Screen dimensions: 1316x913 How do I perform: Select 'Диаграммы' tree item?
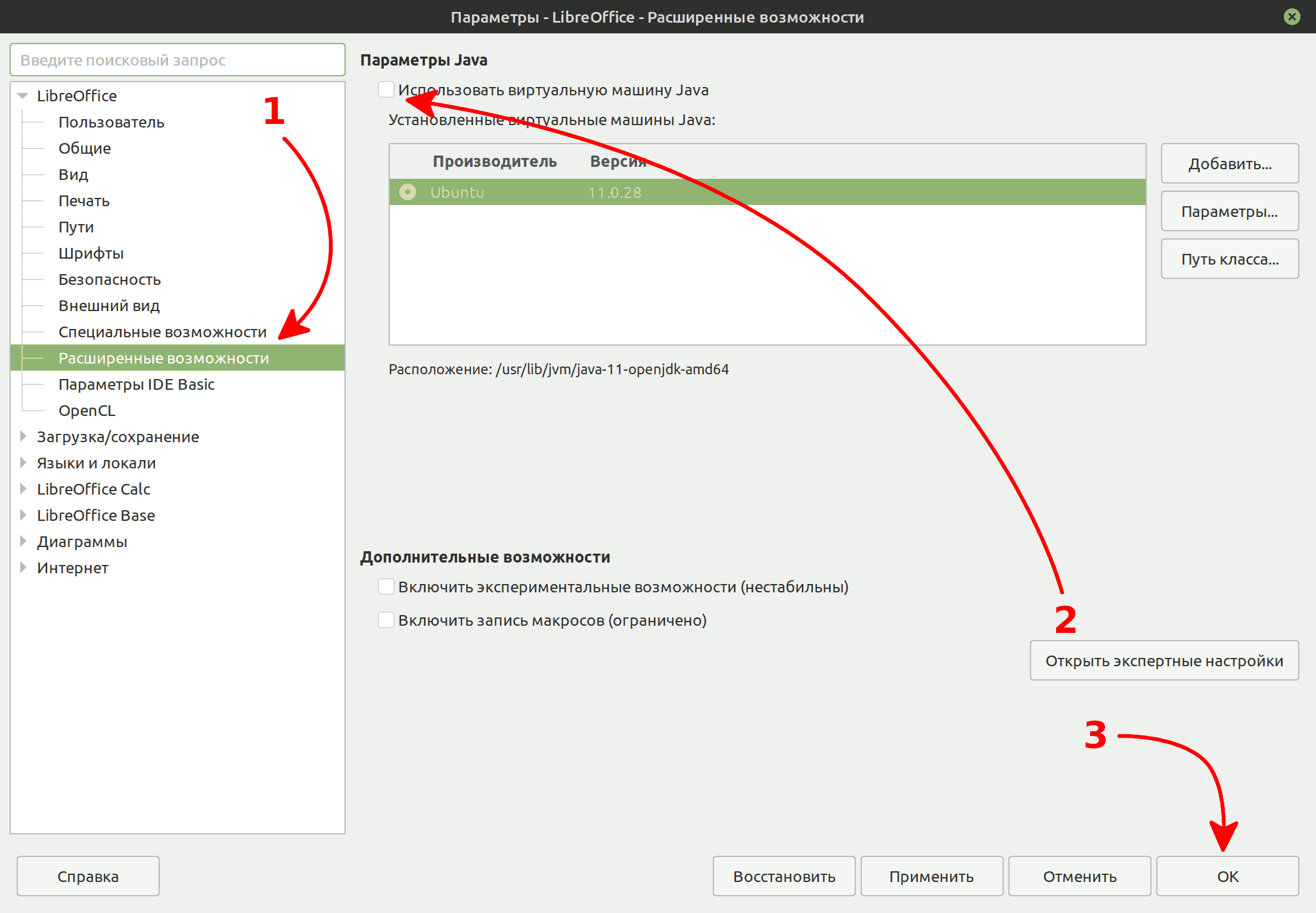(82, 542)
